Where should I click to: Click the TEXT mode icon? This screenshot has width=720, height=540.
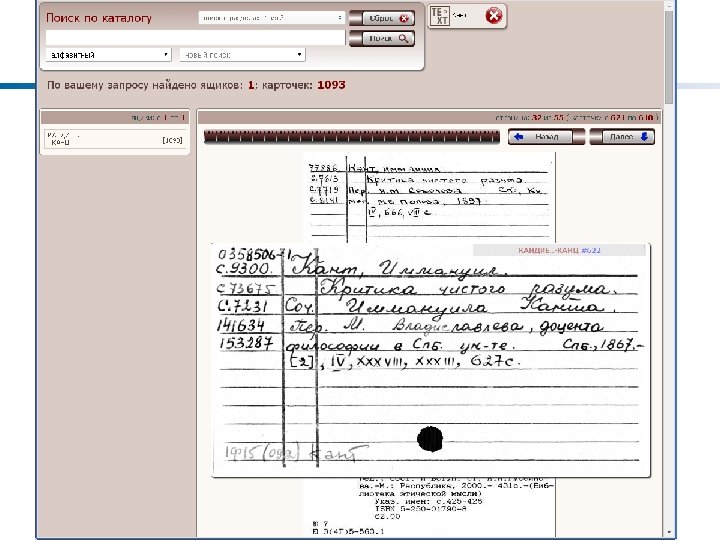tap(440, 16)
